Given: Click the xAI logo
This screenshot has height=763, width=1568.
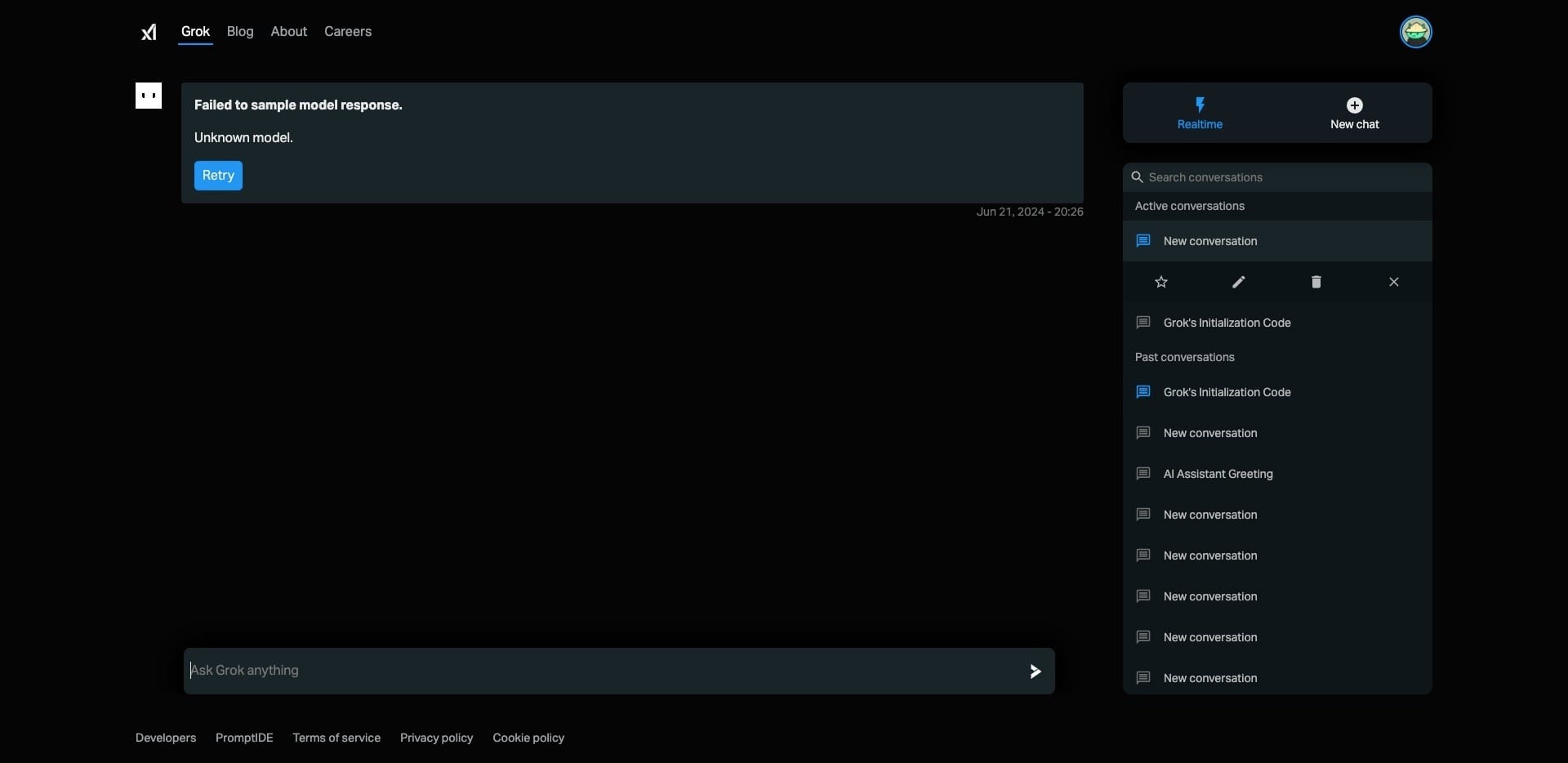Looking at the screenshot, I should [x=149, y=33].
